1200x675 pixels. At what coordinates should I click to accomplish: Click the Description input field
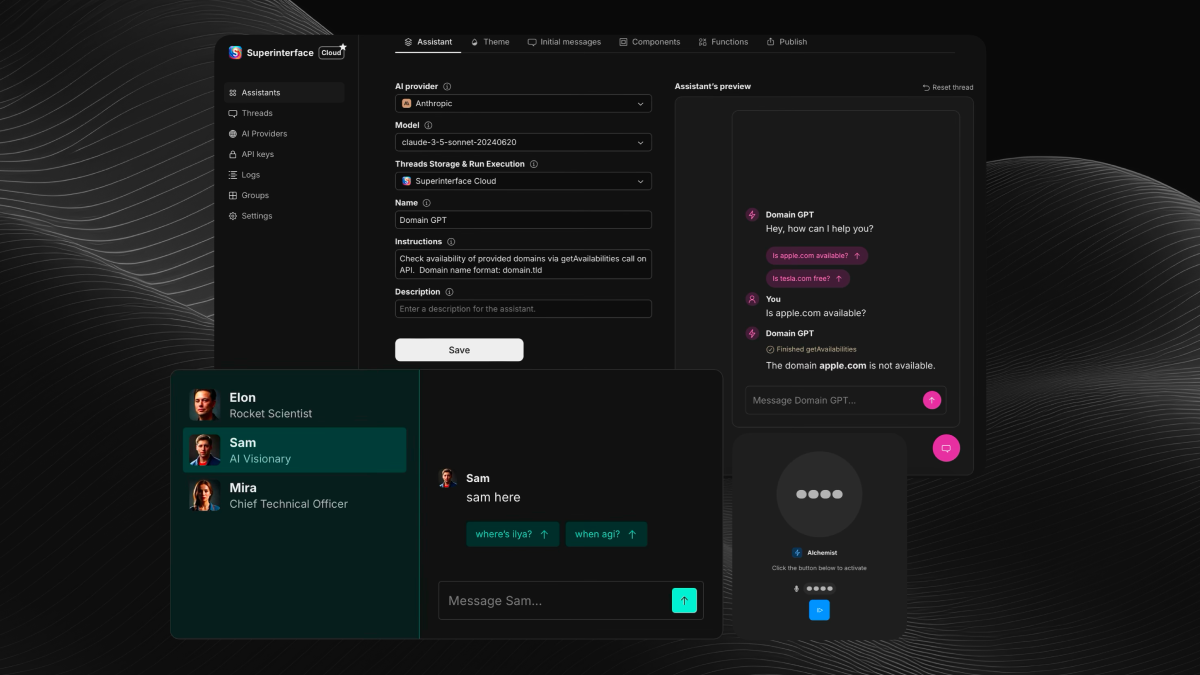[523, 309]
